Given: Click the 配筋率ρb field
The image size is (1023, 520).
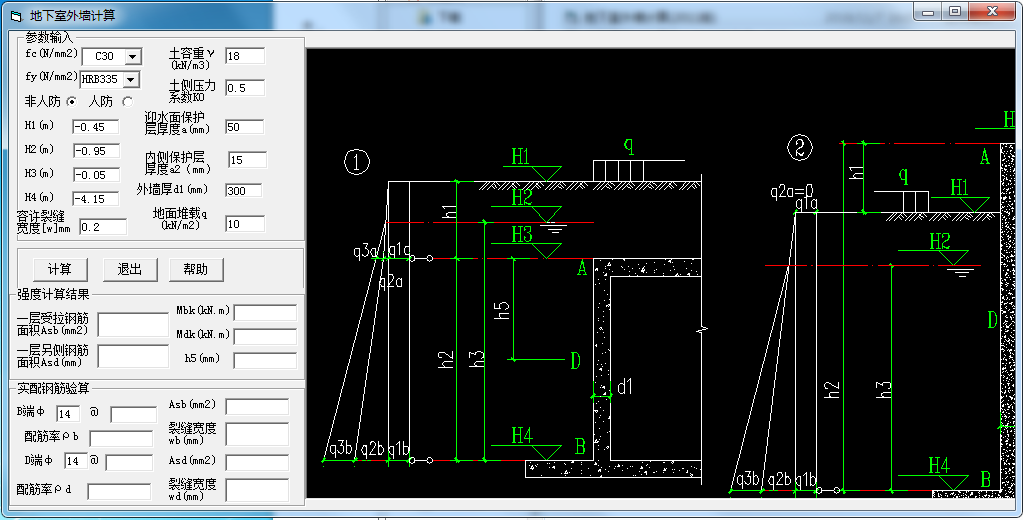Looking at the screenshot, I should coord(121,438).
